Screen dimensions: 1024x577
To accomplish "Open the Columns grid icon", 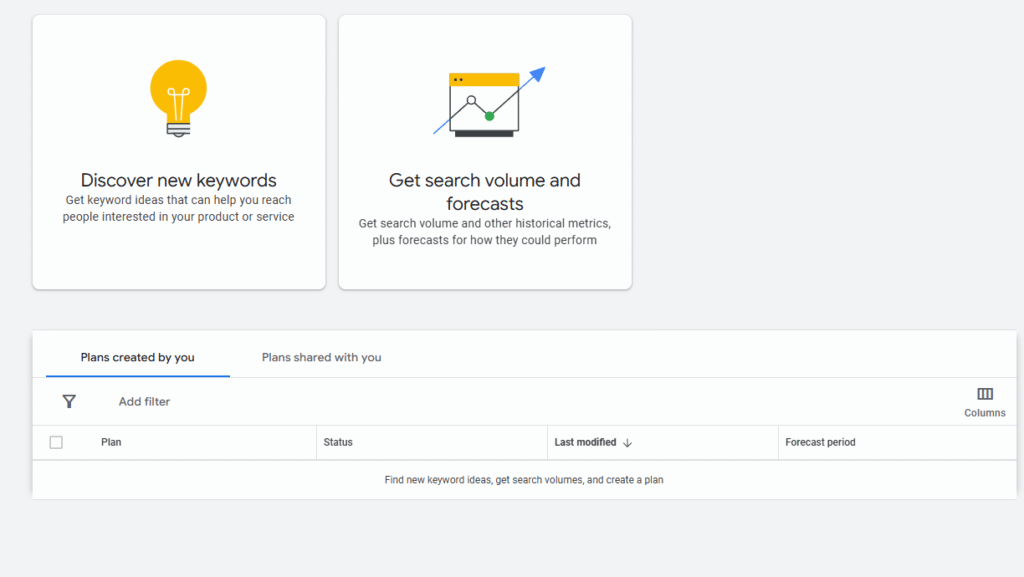I will [x=985, y=394].
